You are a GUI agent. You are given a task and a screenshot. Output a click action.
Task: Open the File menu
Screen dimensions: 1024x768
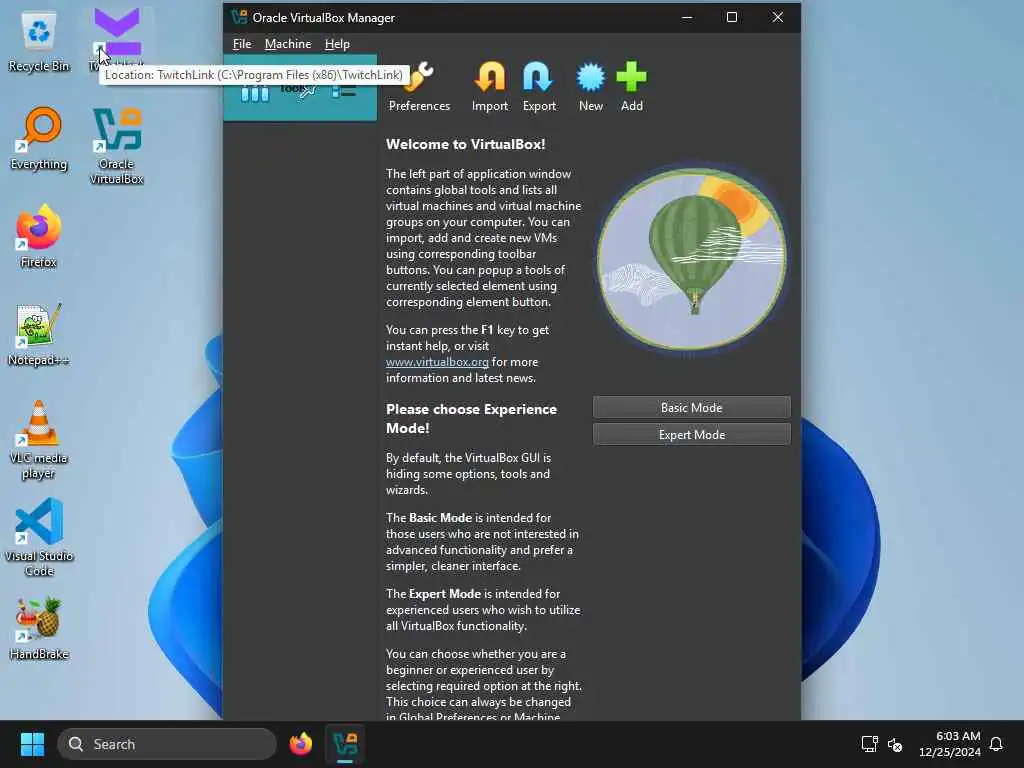point(242,44)
